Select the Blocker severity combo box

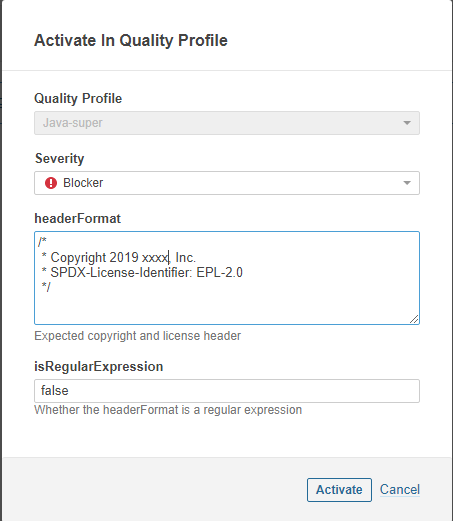227,183
